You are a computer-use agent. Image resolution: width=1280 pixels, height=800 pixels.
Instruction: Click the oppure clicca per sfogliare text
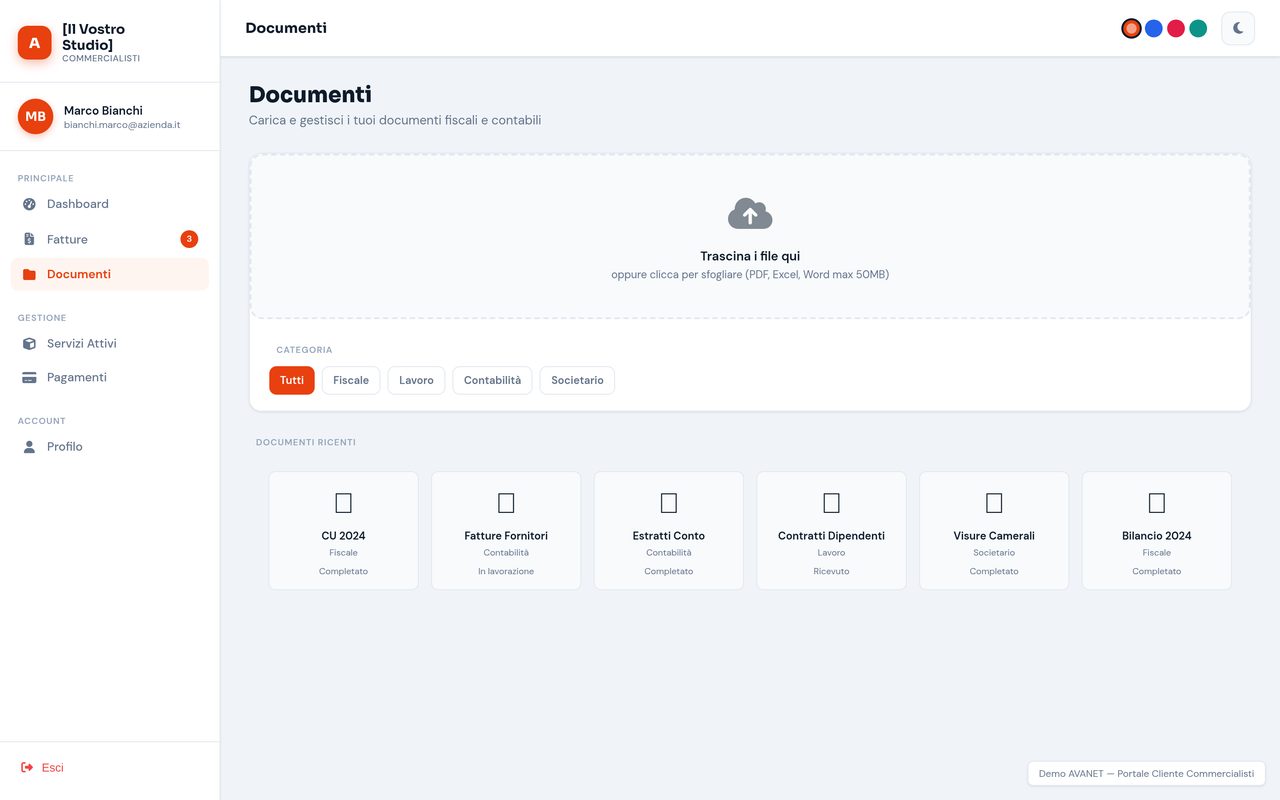(750, 274)
